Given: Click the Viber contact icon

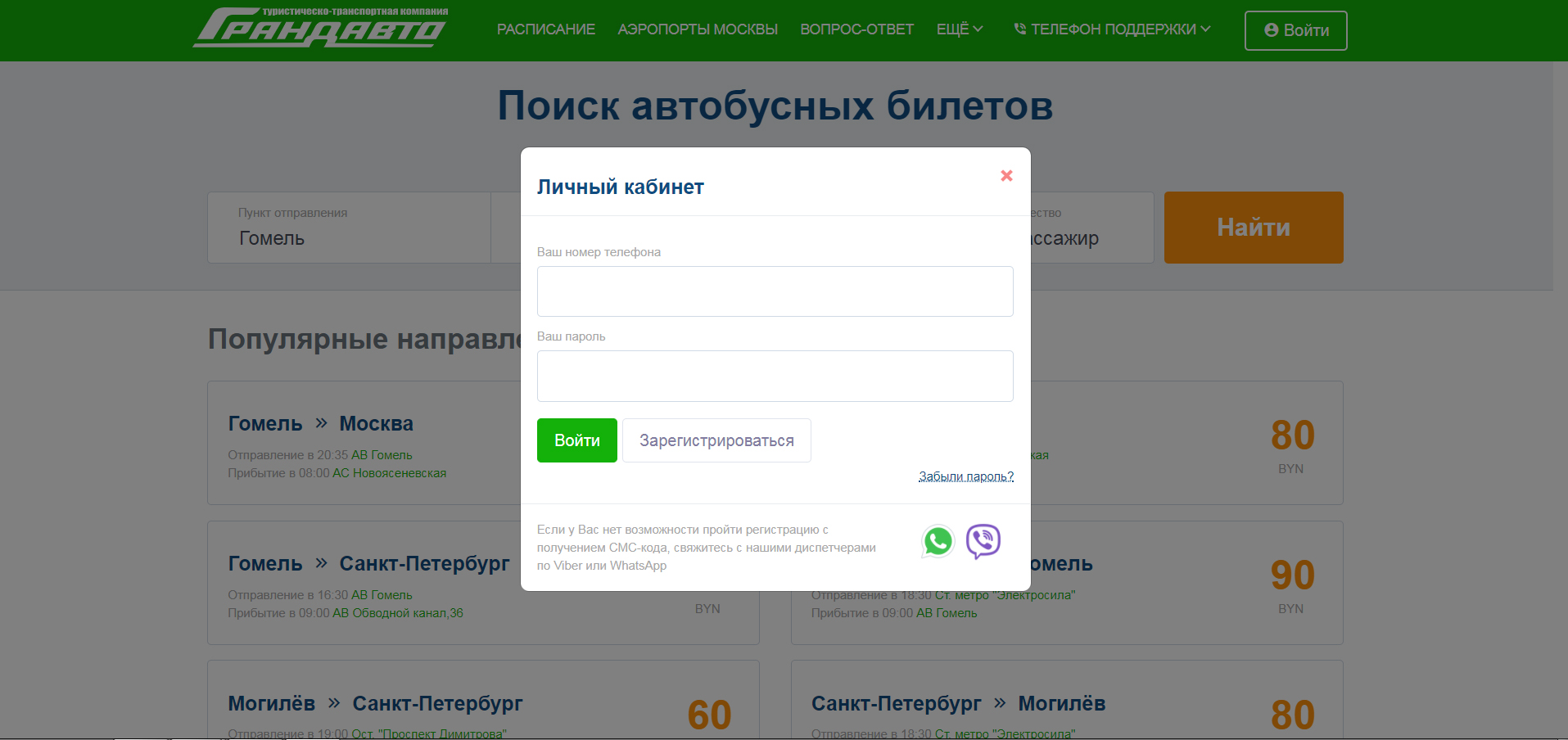Looking at the screenshot, I should click(983, 541).
